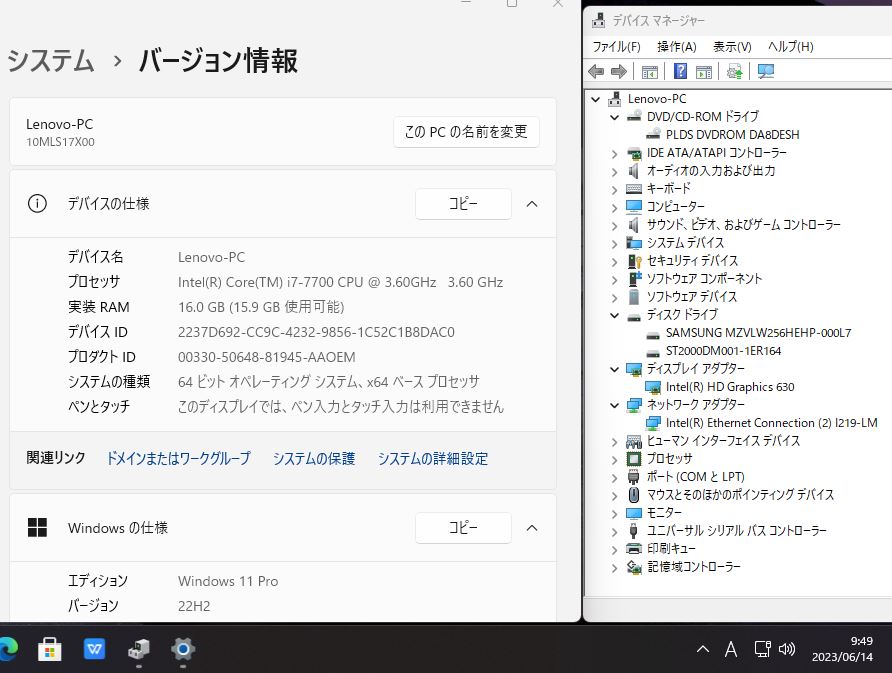Image resolution: width=892 pixels, height=673 pixels.
Task: Collapse the ディスク ドライブ node
Action: click(614, 315)
